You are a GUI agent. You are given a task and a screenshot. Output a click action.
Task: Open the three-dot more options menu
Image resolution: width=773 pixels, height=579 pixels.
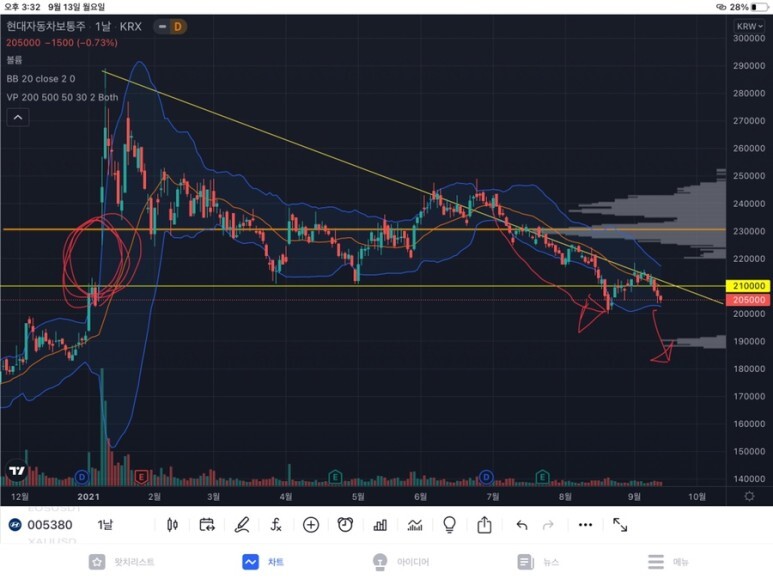pyautogui.click(x=585, y=525)
